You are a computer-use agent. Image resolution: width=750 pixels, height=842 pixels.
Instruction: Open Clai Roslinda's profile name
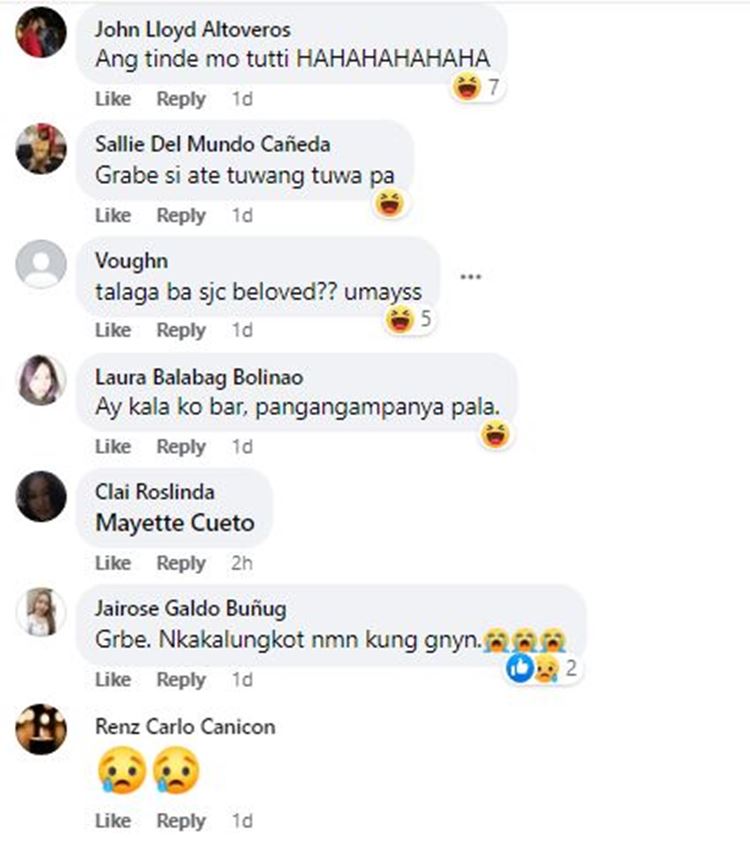coord(155,492)
